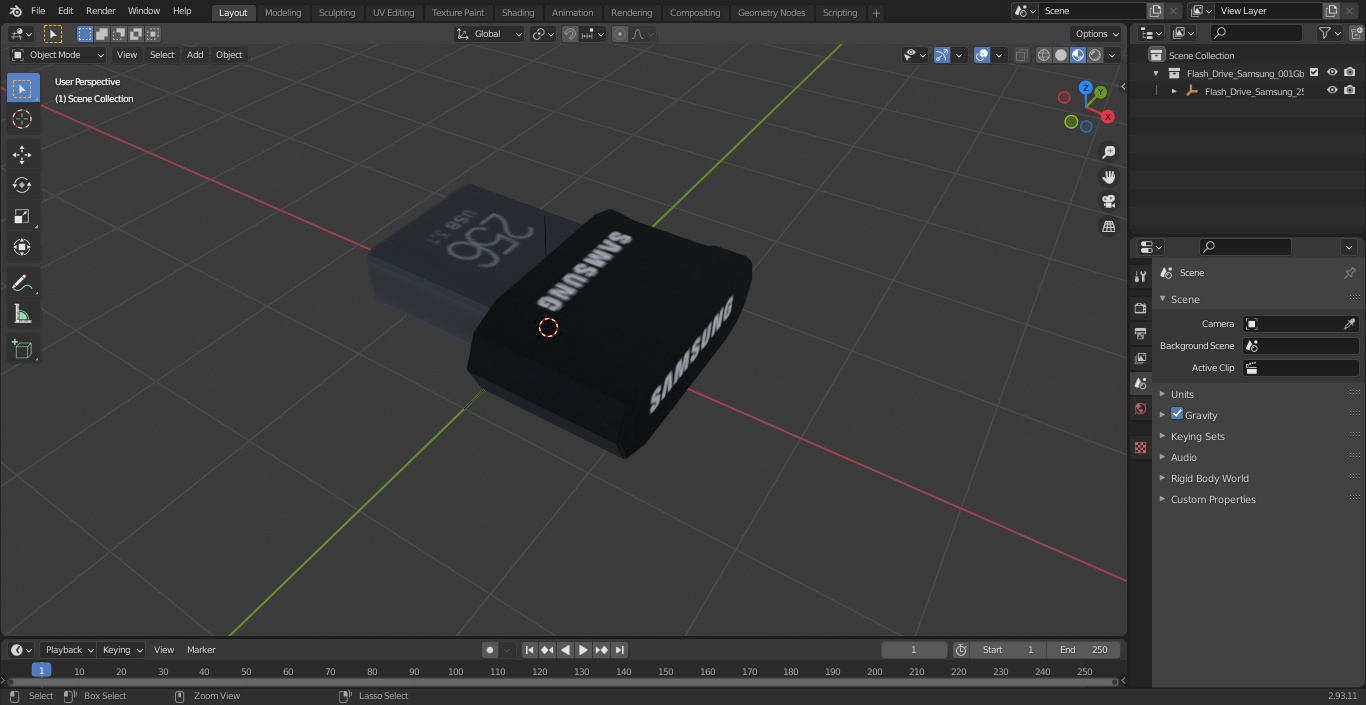Click the End frame value field
The width and height of the screenshot is (1366, 705).
tap(1084, 650)
